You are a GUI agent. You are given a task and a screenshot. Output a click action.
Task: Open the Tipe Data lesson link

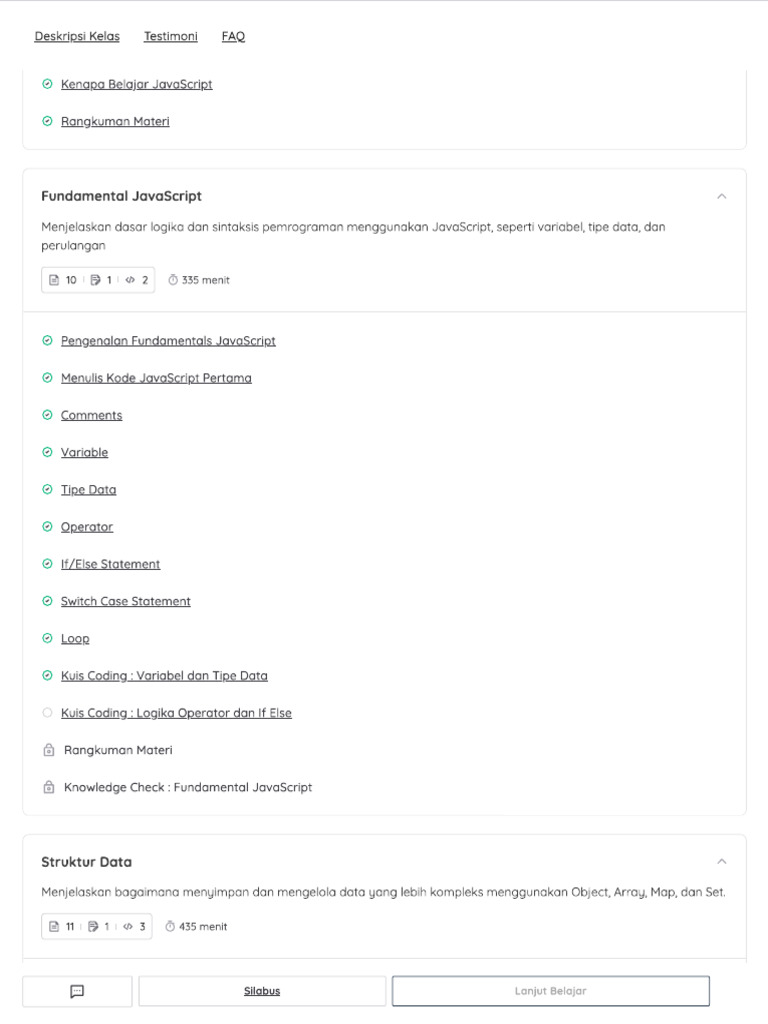88,490
